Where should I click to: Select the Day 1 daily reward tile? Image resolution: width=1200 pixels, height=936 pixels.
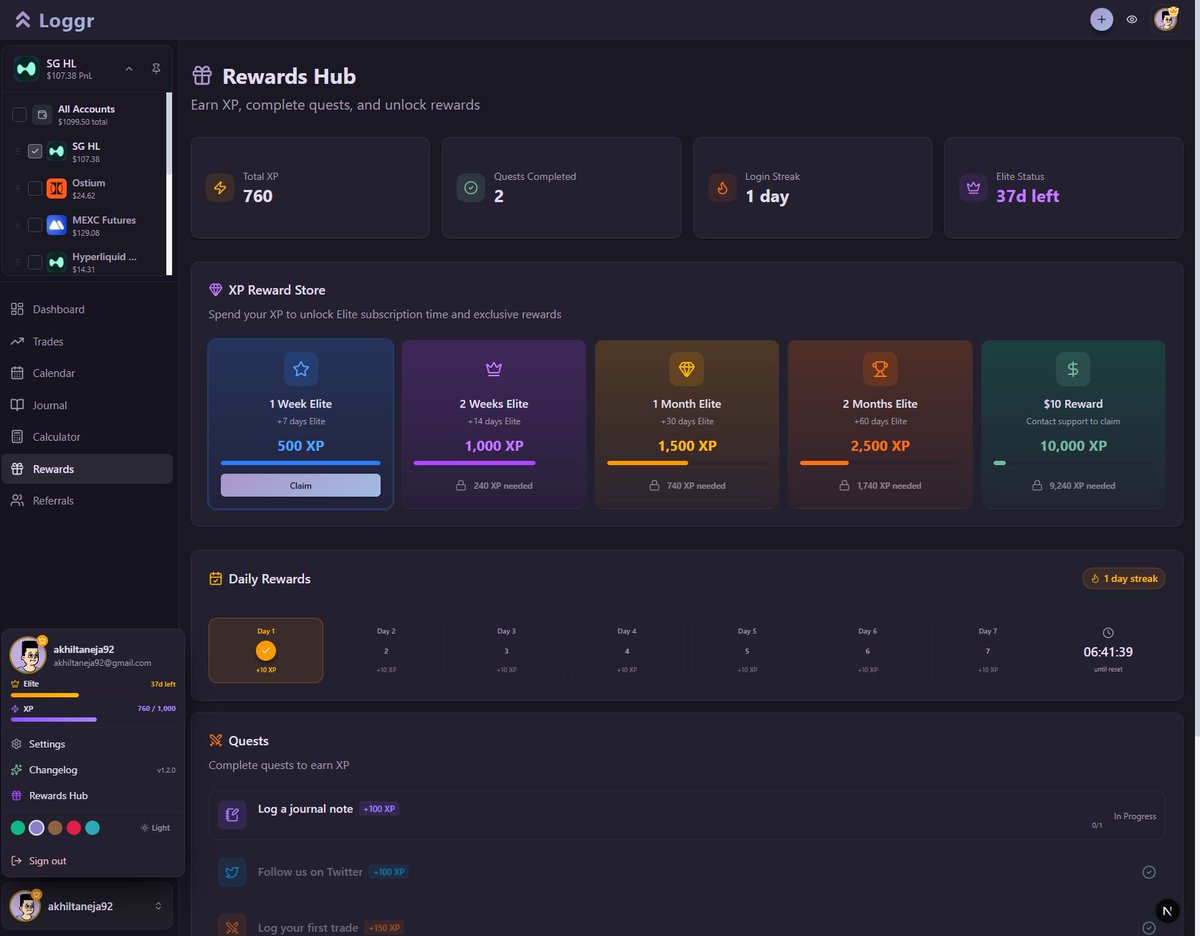point(266,650)
